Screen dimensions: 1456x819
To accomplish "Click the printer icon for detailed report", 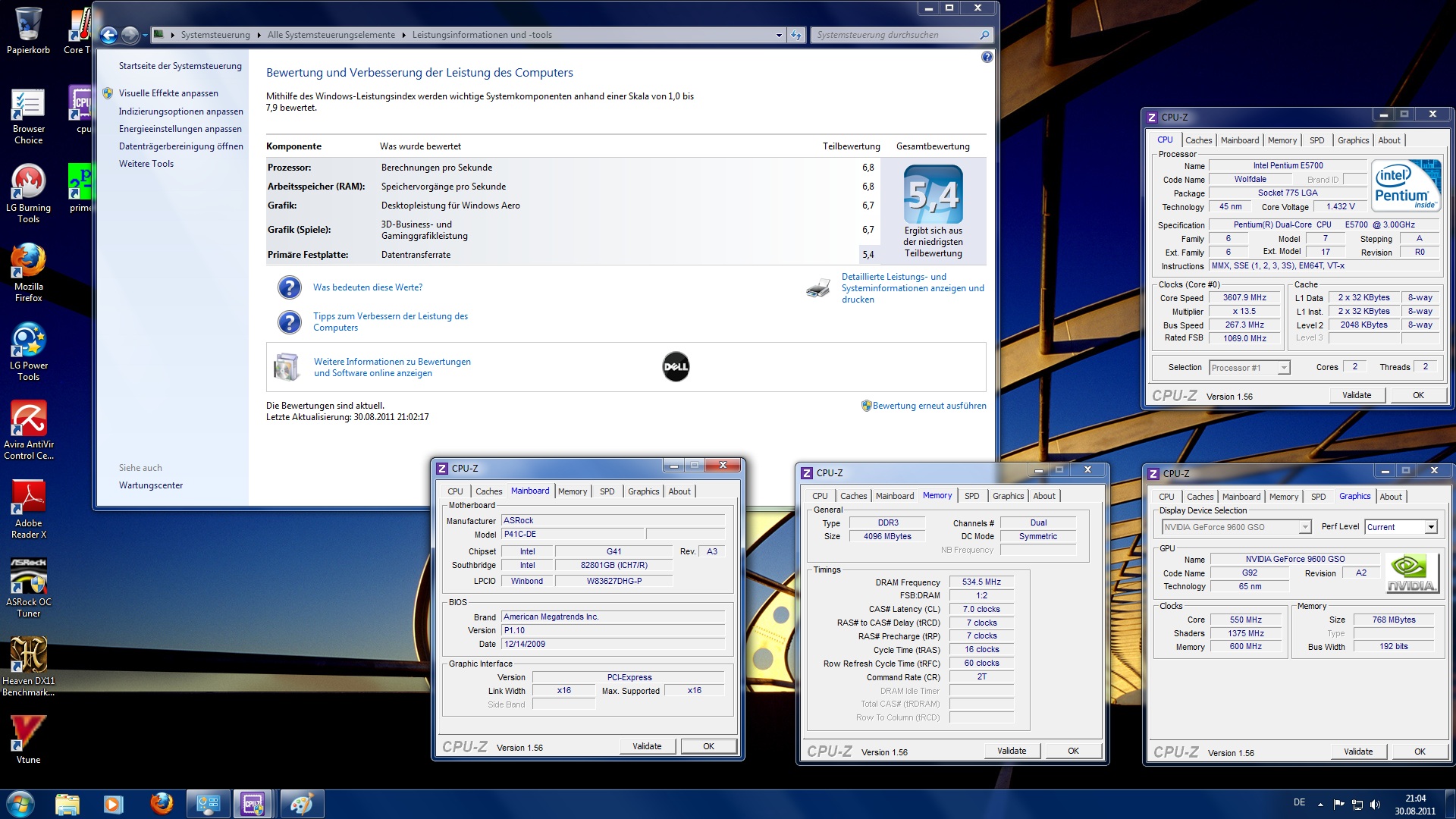I will (818, 288).
